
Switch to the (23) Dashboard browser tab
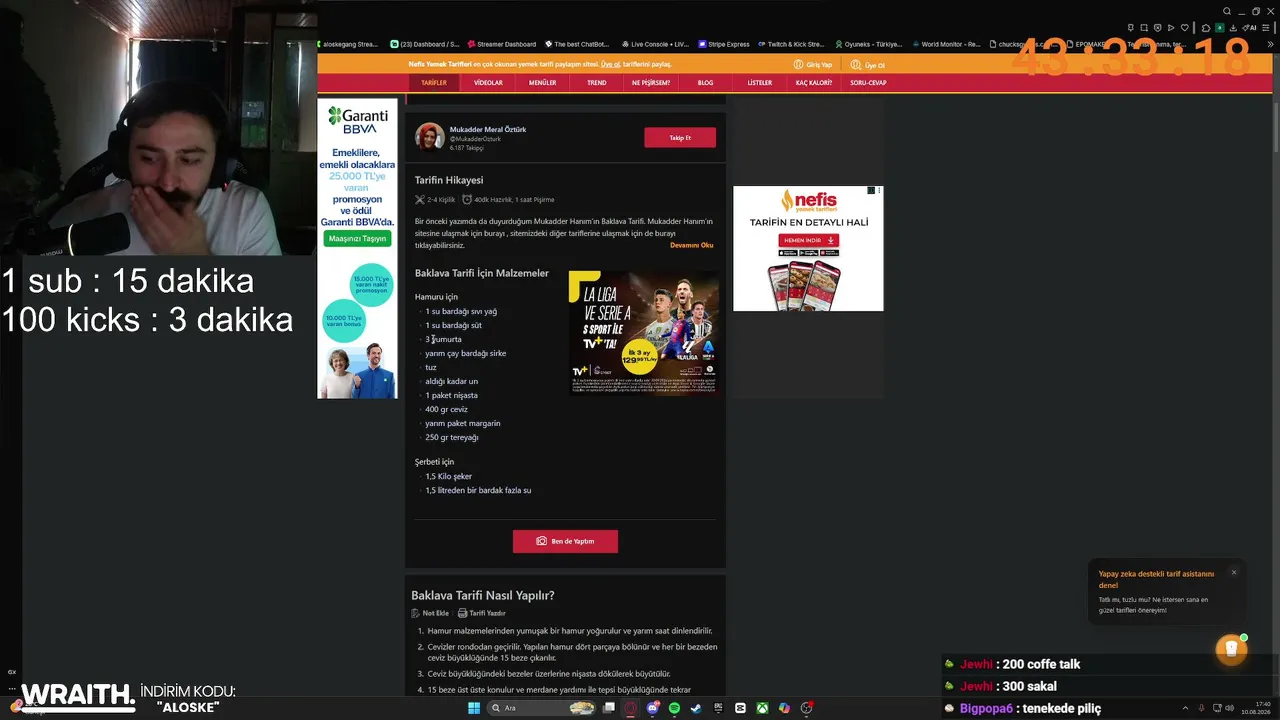(x=425, y=44)
